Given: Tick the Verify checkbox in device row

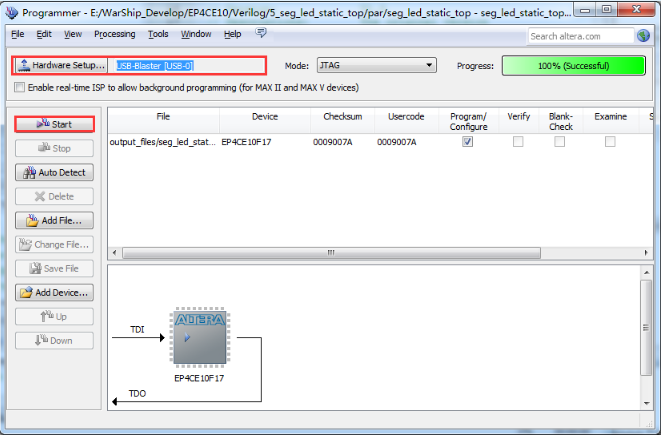Looking at the screenshot, I should [518, 142].
